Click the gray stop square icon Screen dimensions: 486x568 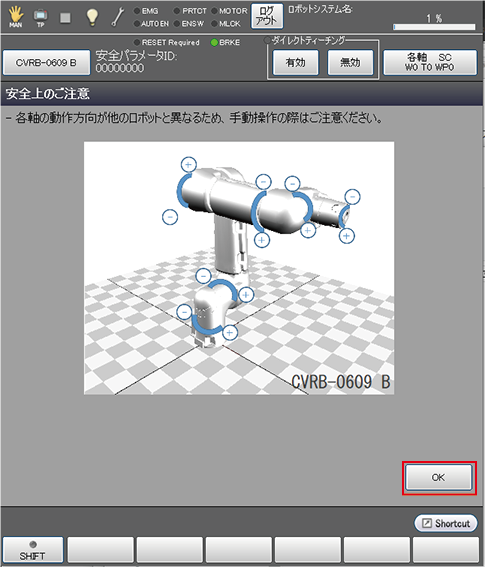65,17
